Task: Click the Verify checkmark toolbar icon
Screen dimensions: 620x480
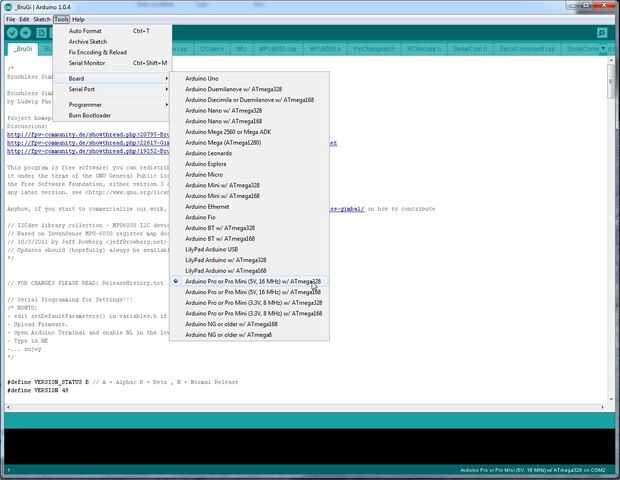Action: (12, 33)
